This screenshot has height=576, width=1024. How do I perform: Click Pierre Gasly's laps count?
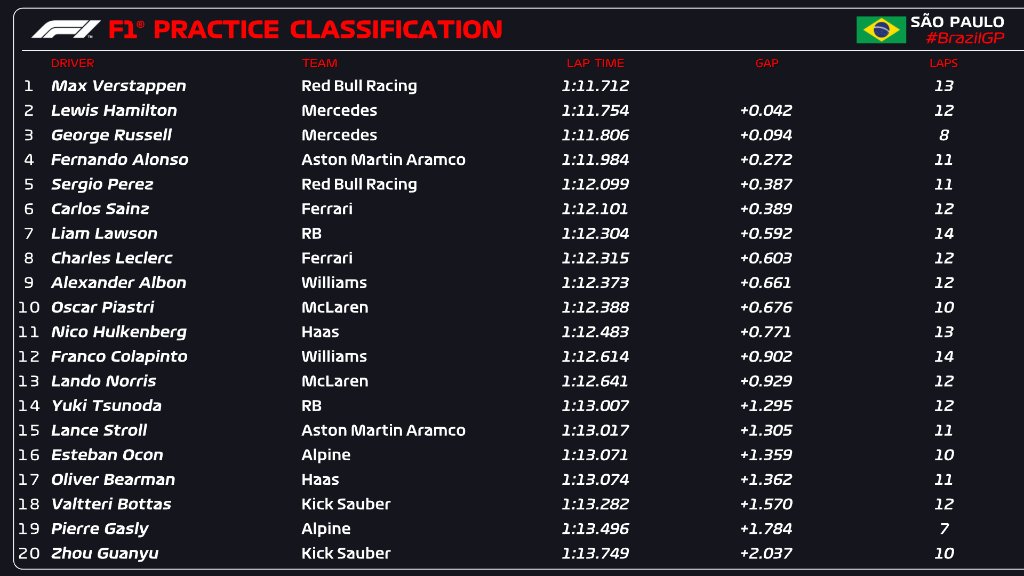point(943,529)
